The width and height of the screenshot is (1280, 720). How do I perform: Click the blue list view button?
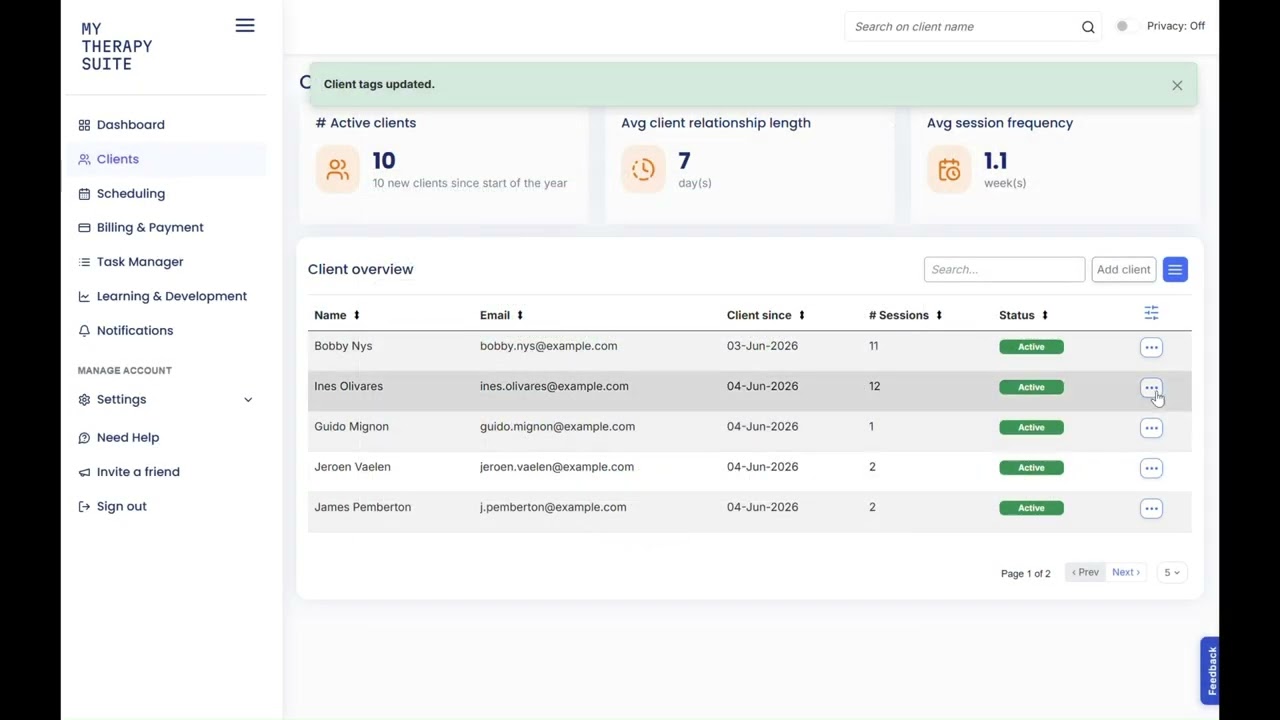pos(1175,269)
